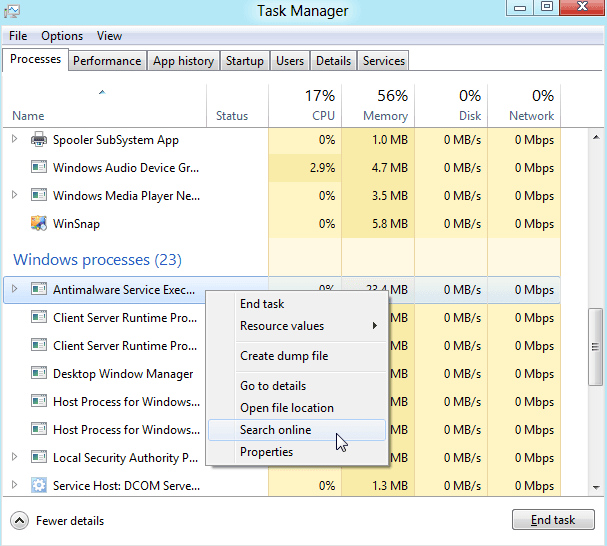Switch to the Users tab
Screen dimensions: 607x546
click(290, 61)
